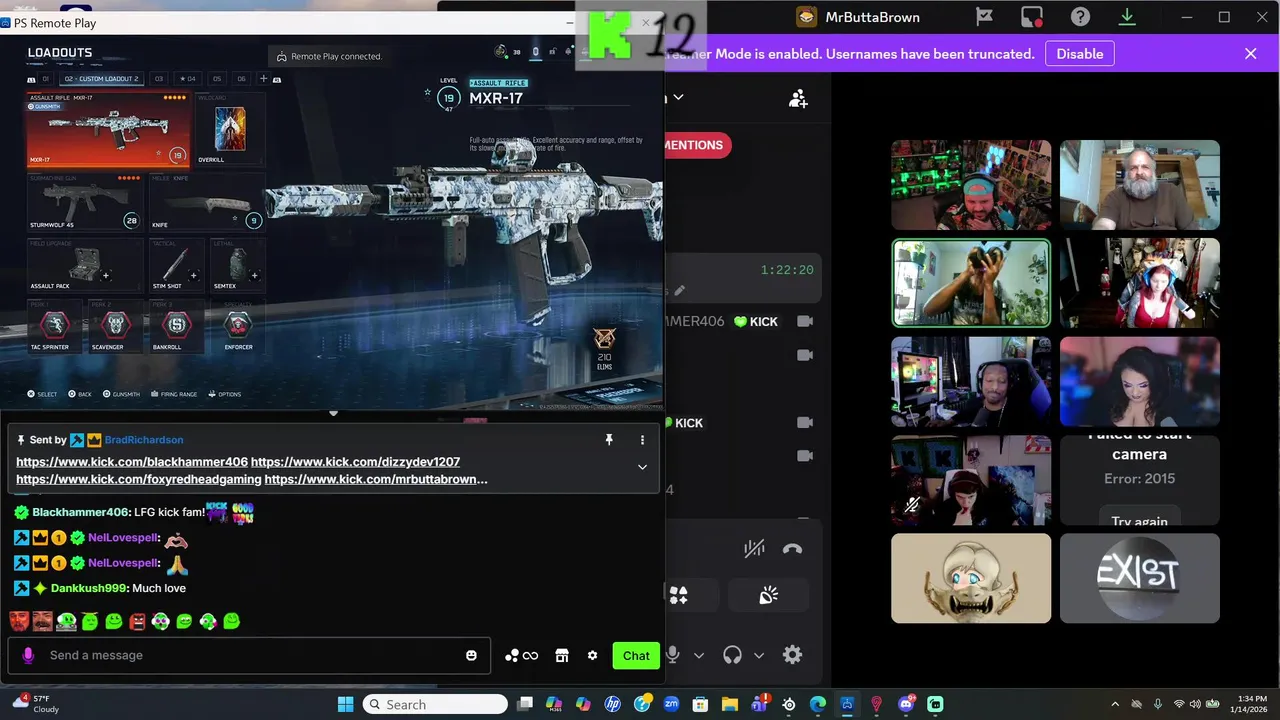Click the green download update icon
Image resolution: width=1280 pixels, height=720 pixels.
point(1127,17)
